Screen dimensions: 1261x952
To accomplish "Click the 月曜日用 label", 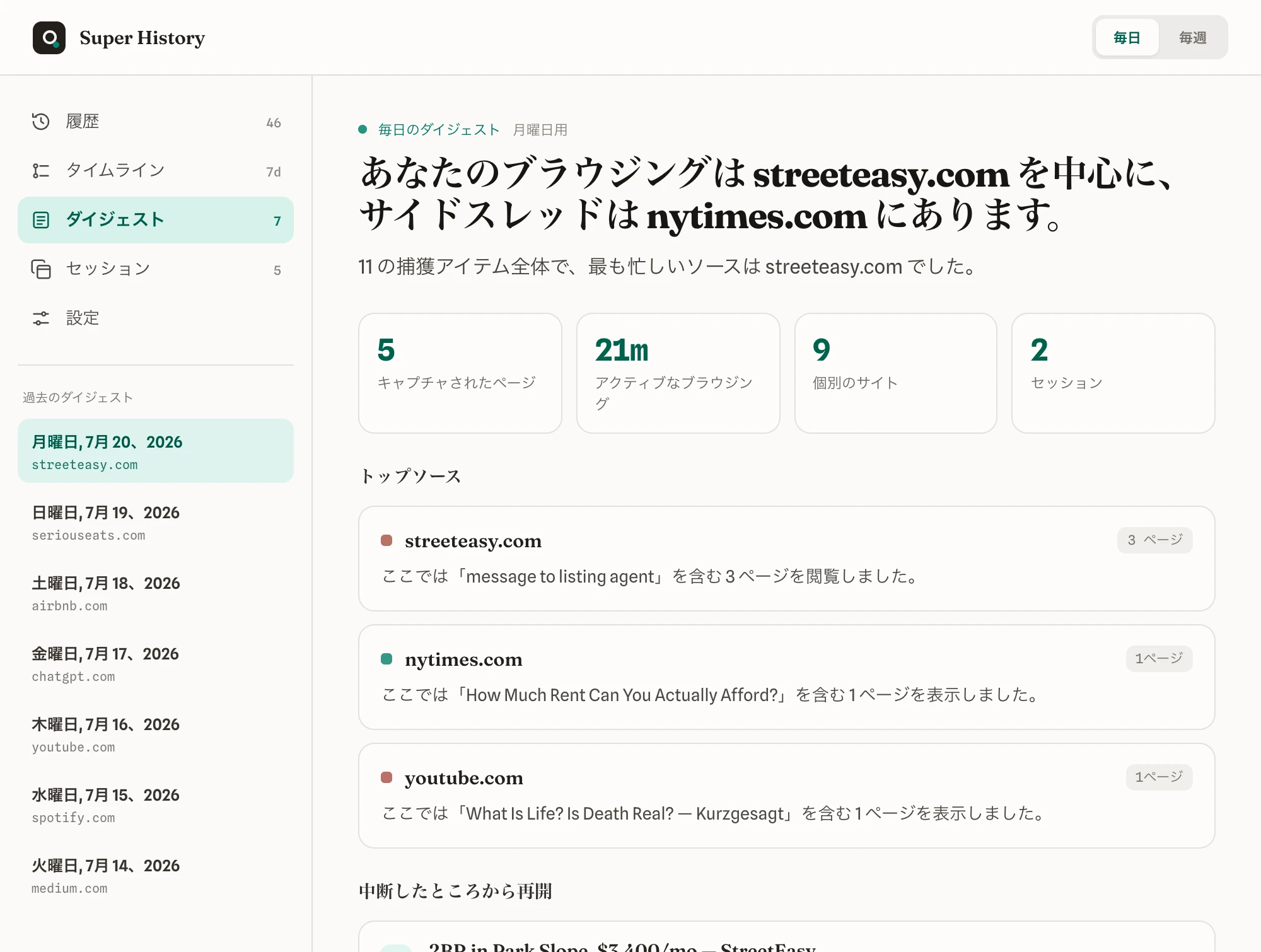I will point(540,130).
